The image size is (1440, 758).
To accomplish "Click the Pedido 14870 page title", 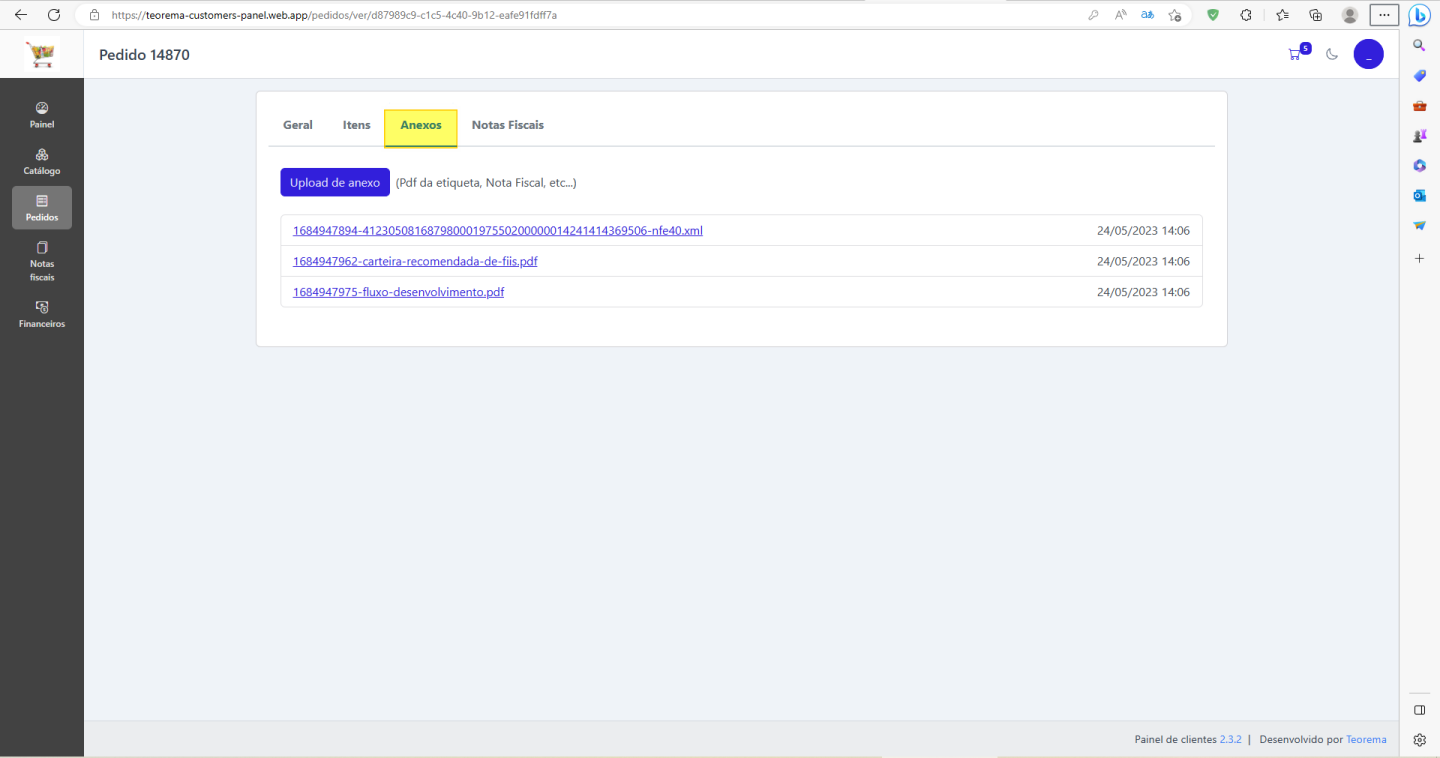I will coord(144,55).
